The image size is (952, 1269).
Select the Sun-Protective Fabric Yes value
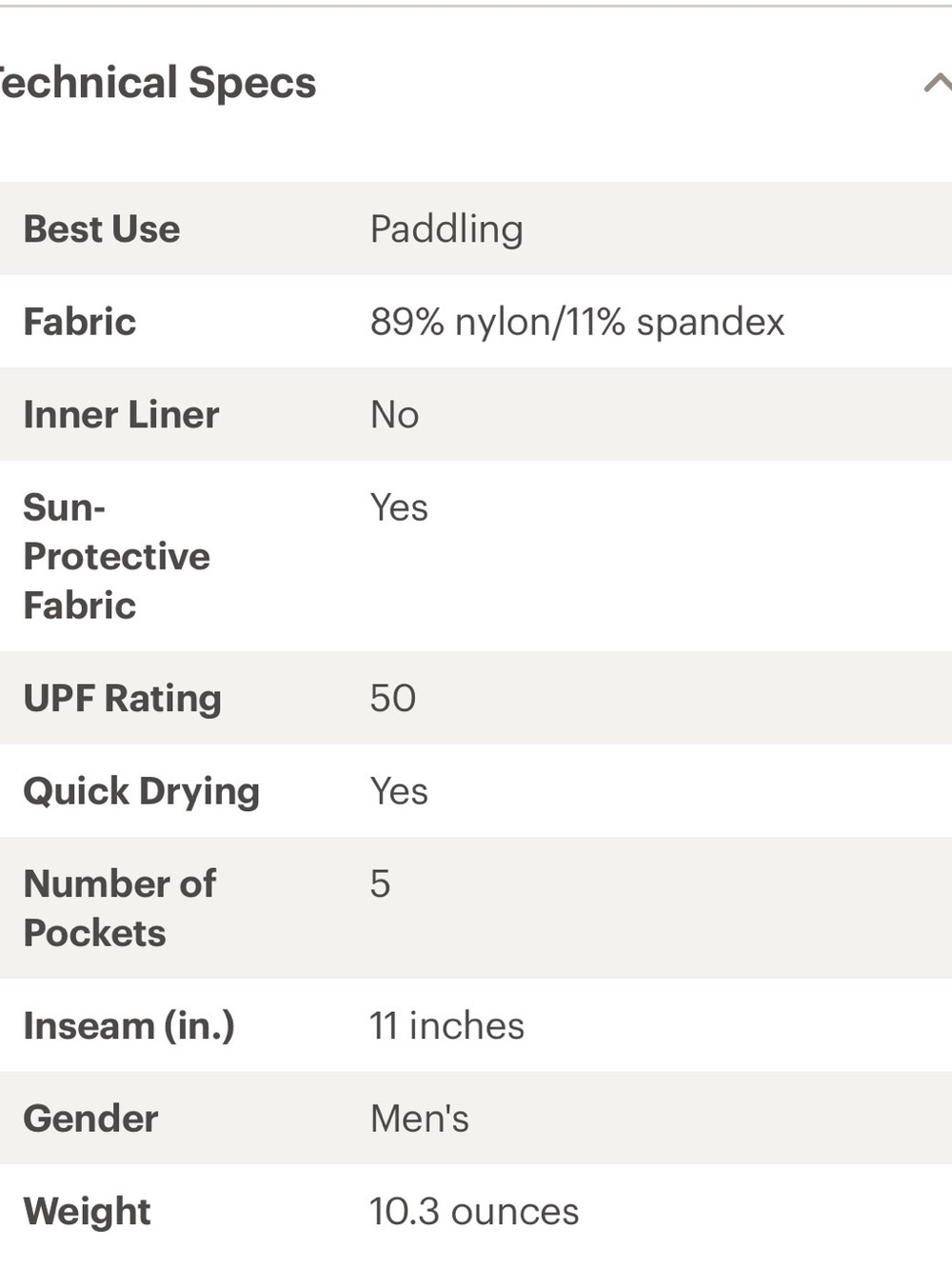click(399, 507)
